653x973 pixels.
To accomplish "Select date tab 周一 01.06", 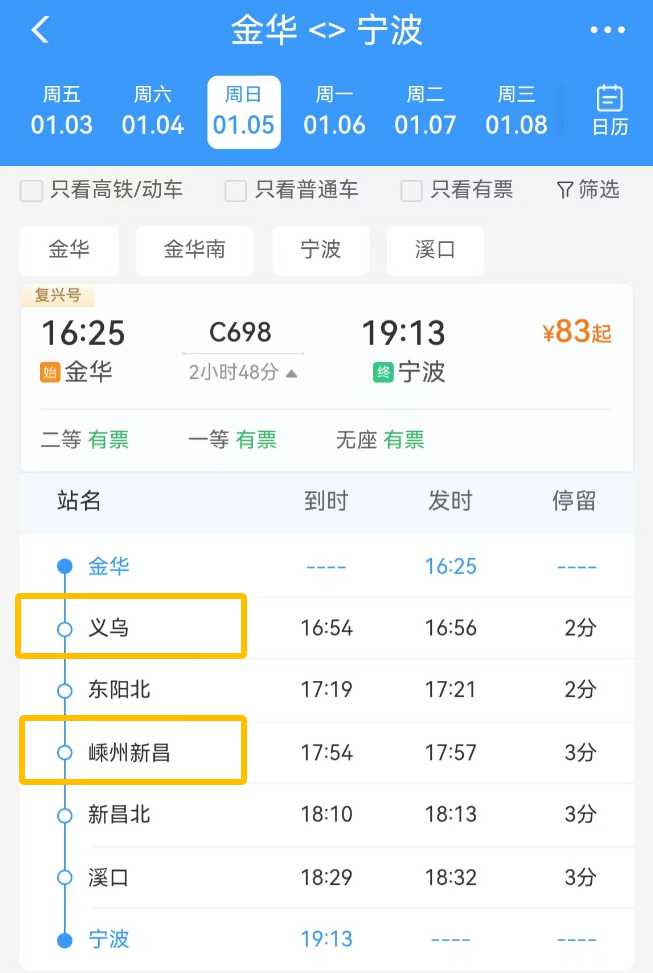I will 335,111.
